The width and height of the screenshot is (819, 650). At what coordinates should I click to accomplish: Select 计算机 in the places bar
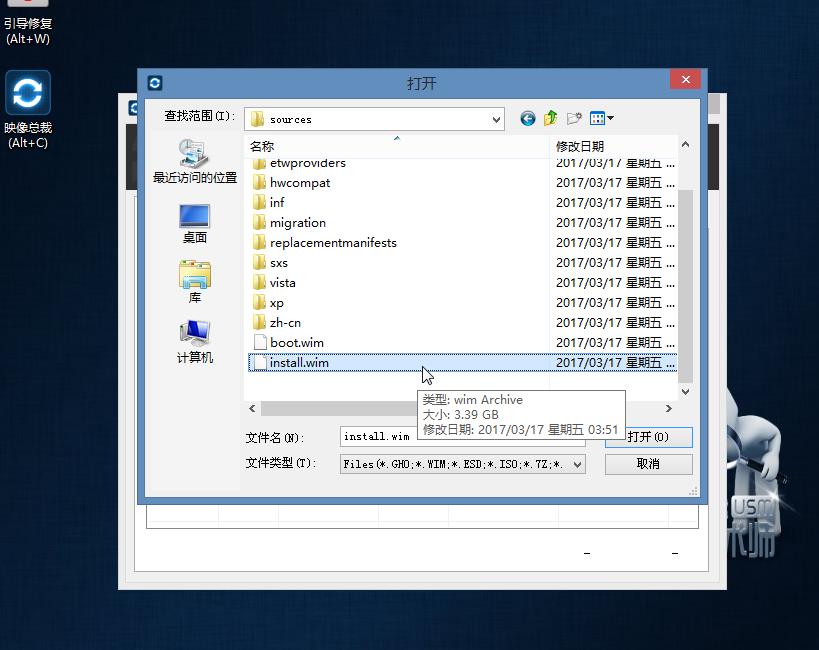[195, 342]
